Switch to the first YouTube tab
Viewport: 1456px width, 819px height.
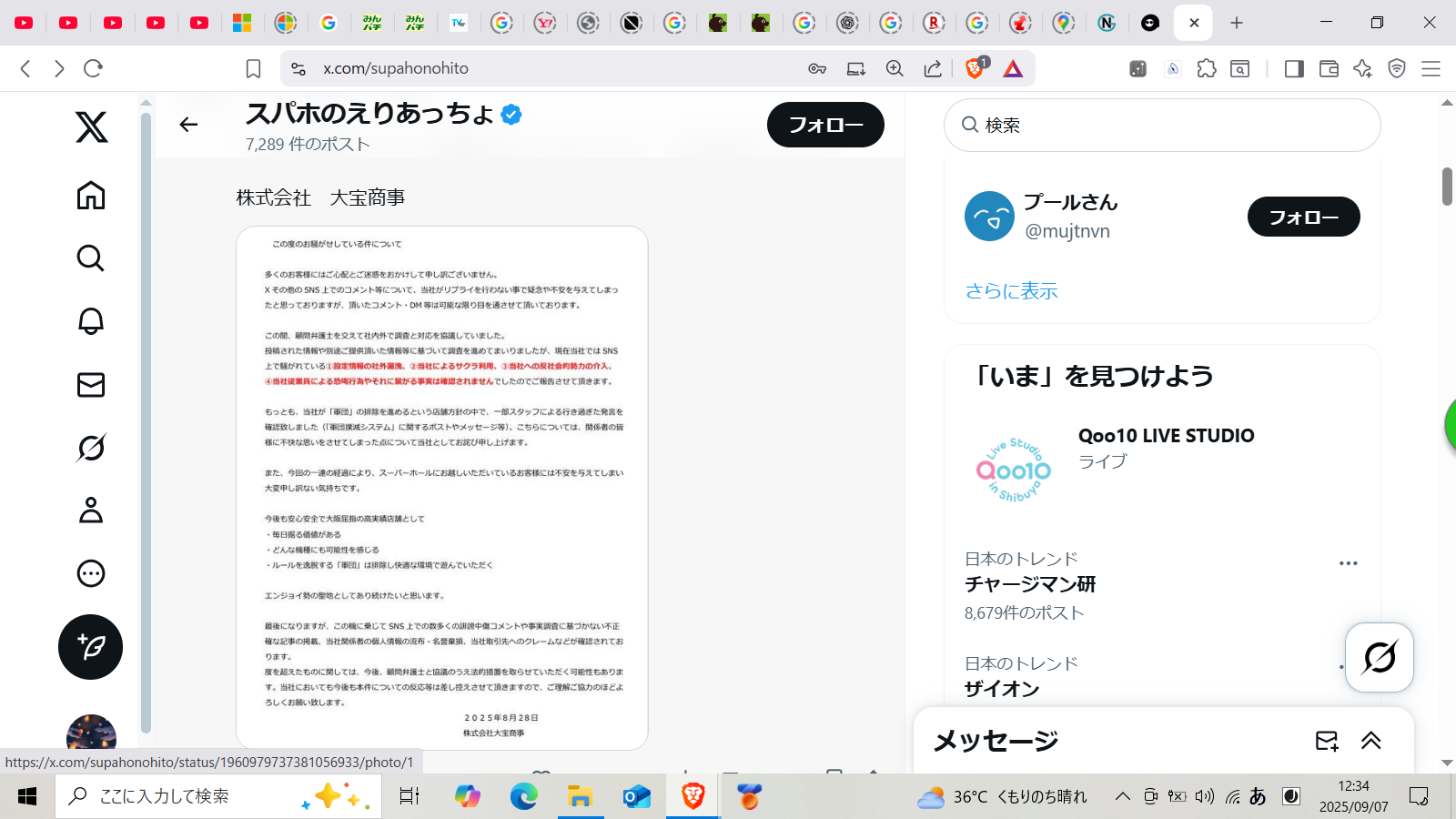(x=25, y=23)
